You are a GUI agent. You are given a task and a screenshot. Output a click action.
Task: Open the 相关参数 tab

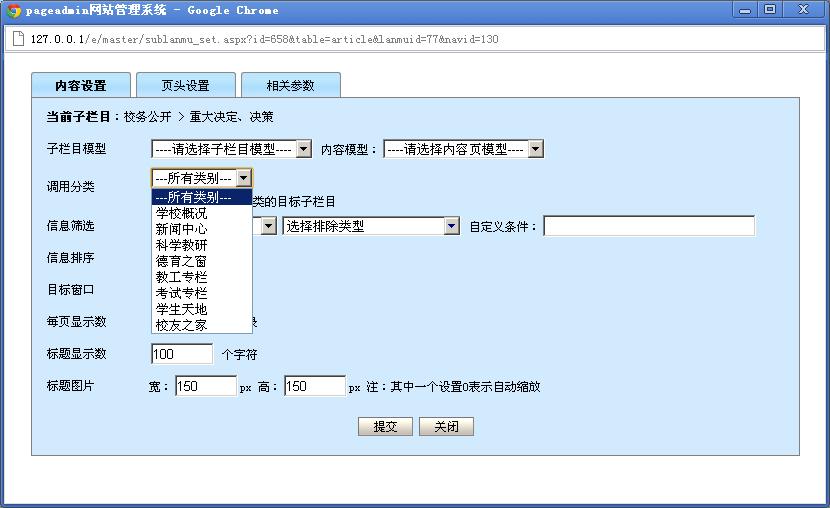coord(290,86)
